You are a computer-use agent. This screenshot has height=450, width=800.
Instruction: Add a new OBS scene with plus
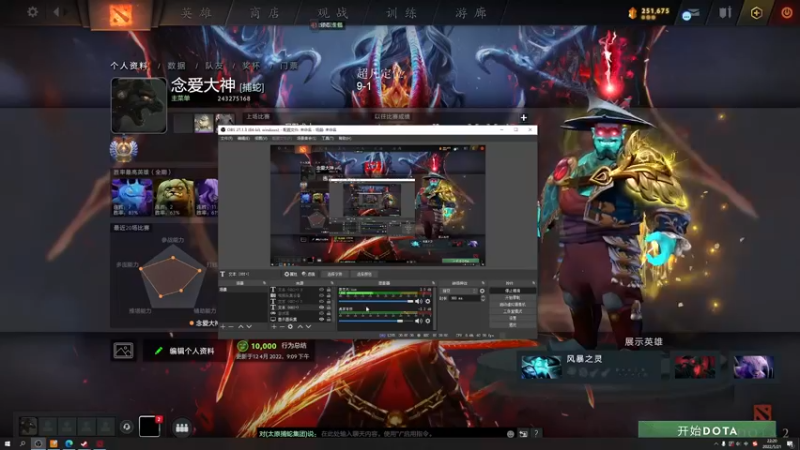(222, 327)
